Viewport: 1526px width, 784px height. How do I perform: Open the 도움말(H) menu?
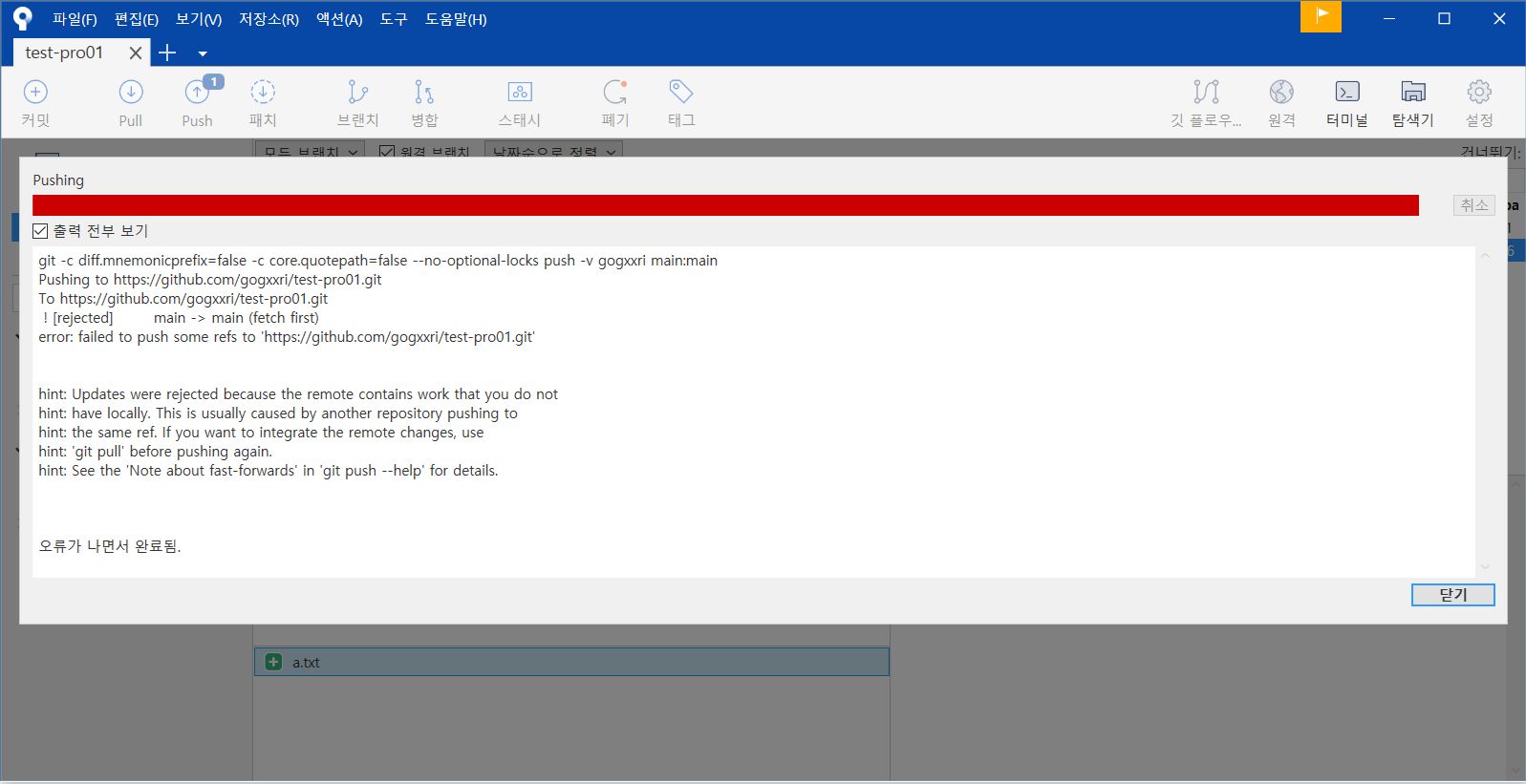(456, 19)
